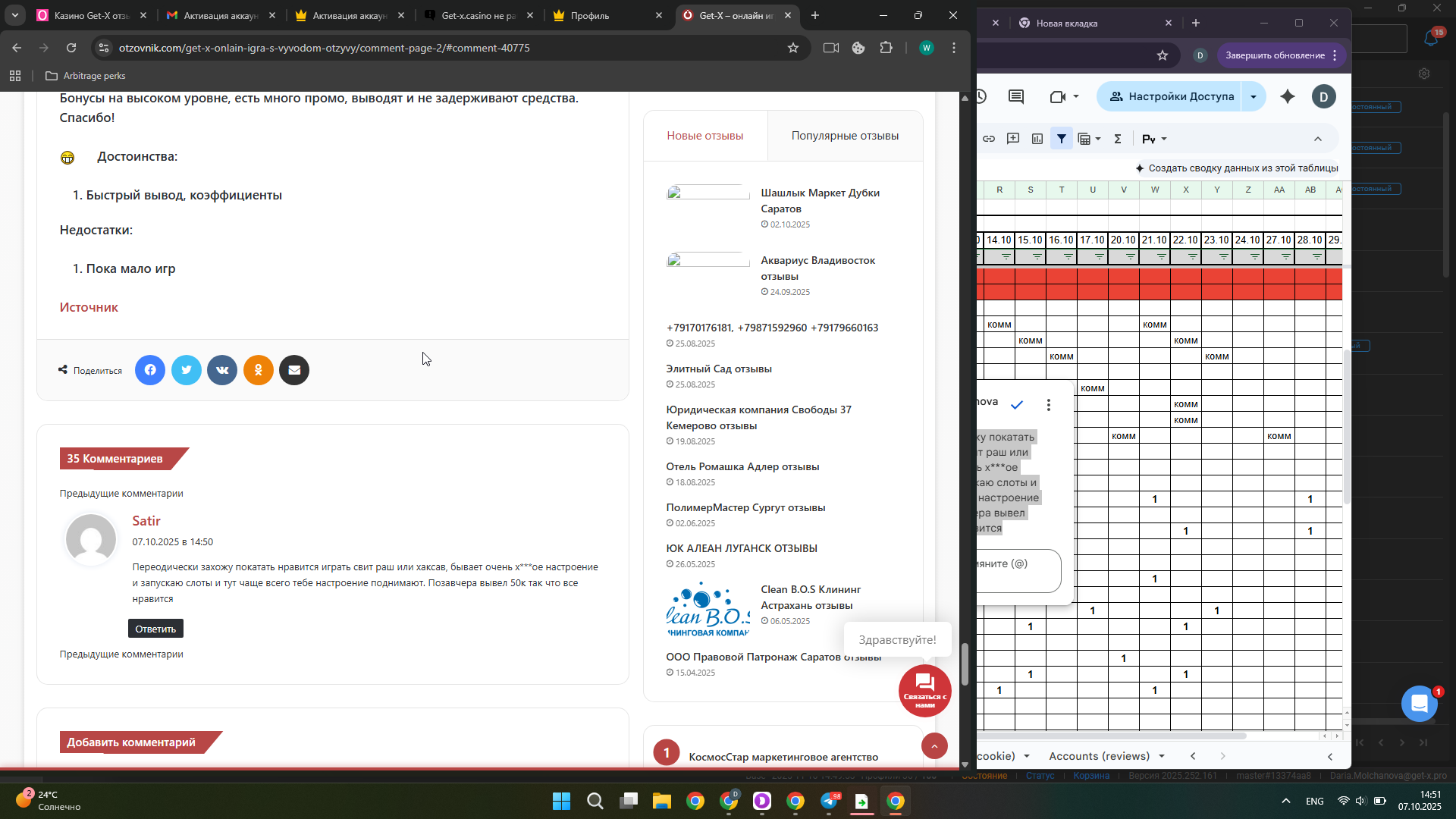Share the review via Facebook icon
The image size is (1456, 819).
[x=150, y=370]
